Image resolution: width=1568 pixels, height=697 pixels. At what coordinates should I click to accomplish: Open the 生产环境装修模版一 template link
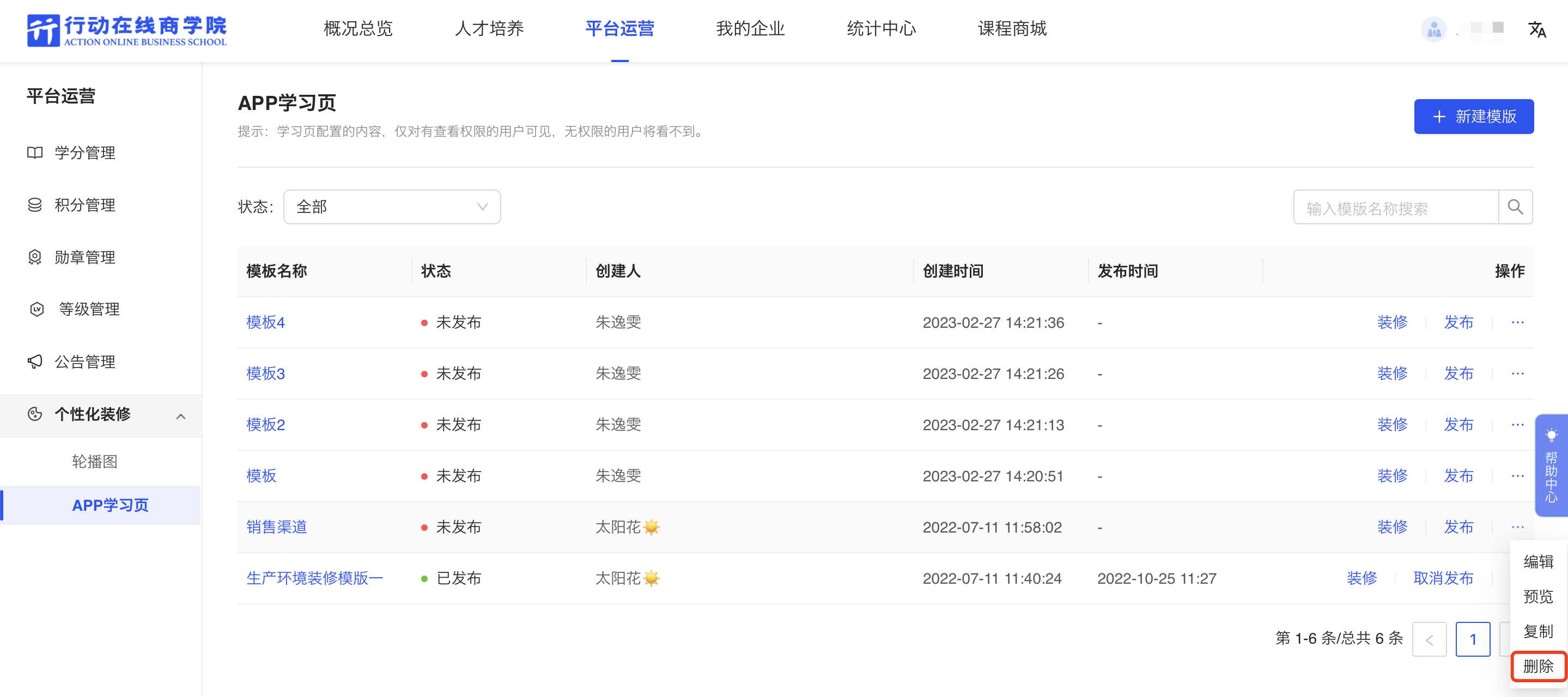coord(315,578)
